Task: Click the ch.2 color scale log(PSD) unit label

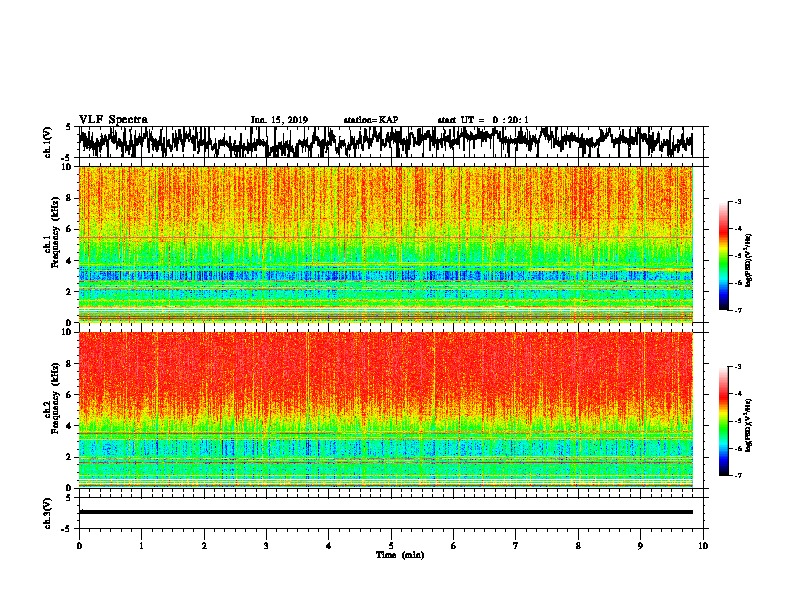Action: pos(749,425)
